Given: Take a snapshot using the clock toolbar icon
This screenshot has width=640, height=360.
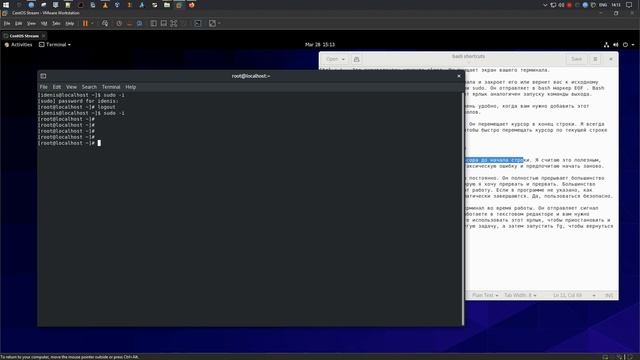Looking at the screenshot, I should tap(119, 24).
